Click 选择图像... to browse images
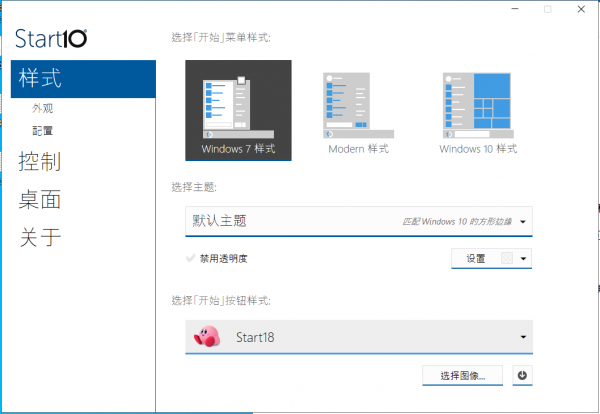 (x=462, y=375)
